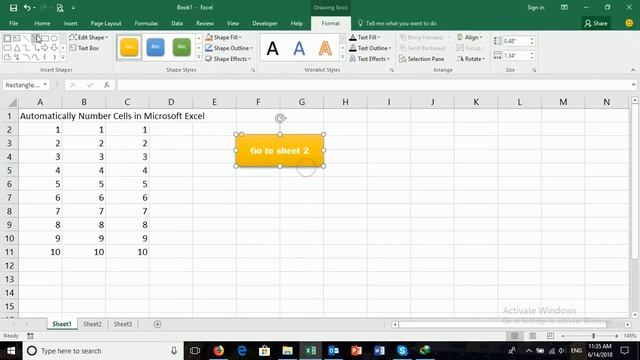Click Sign in link
The height and width of the screenshot is (360, 640).
536,8
